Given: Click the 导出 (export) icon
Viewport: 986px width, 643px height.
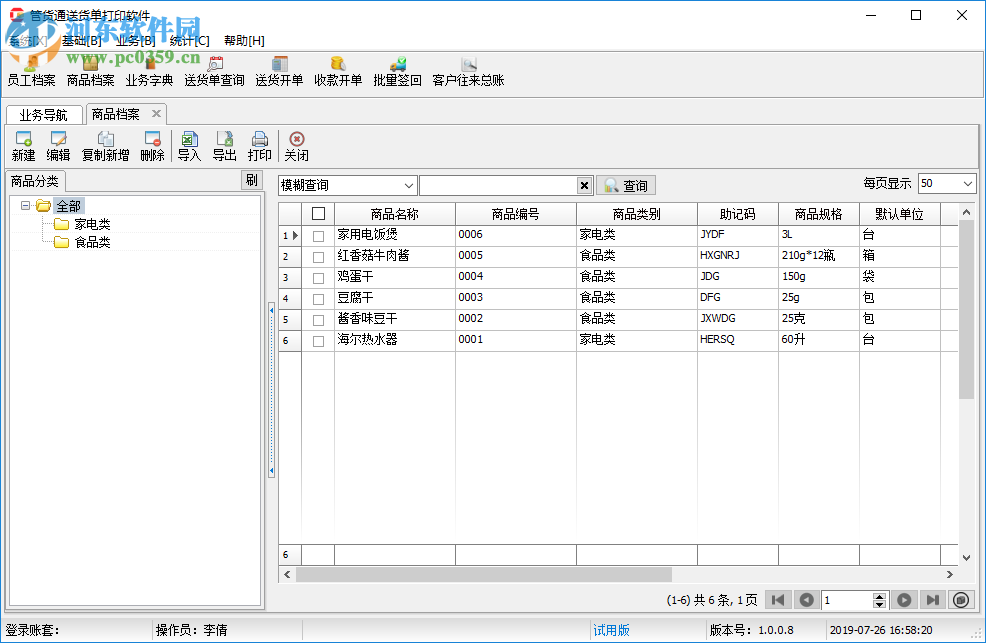Looking at the screenshot, I should (224, 146).
